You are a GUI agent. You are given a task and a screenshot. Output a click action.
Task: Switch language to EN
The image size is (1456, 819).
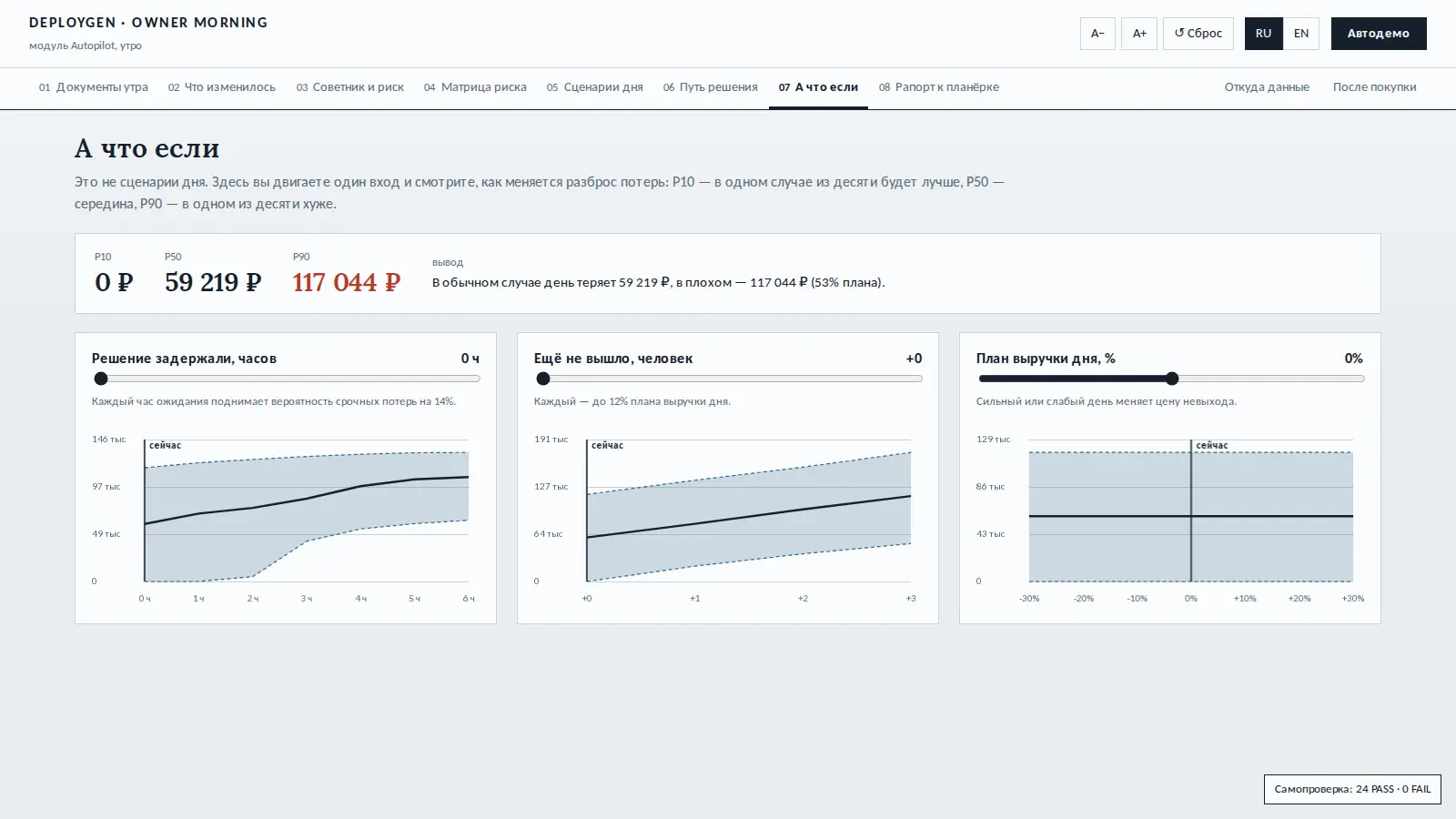click(1301, 34)
